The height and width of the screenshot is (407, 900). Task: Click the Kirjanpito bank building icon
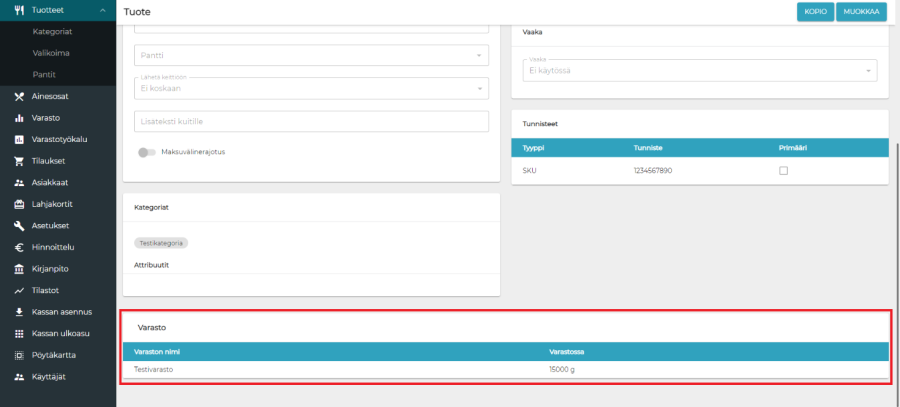[19, 269]
